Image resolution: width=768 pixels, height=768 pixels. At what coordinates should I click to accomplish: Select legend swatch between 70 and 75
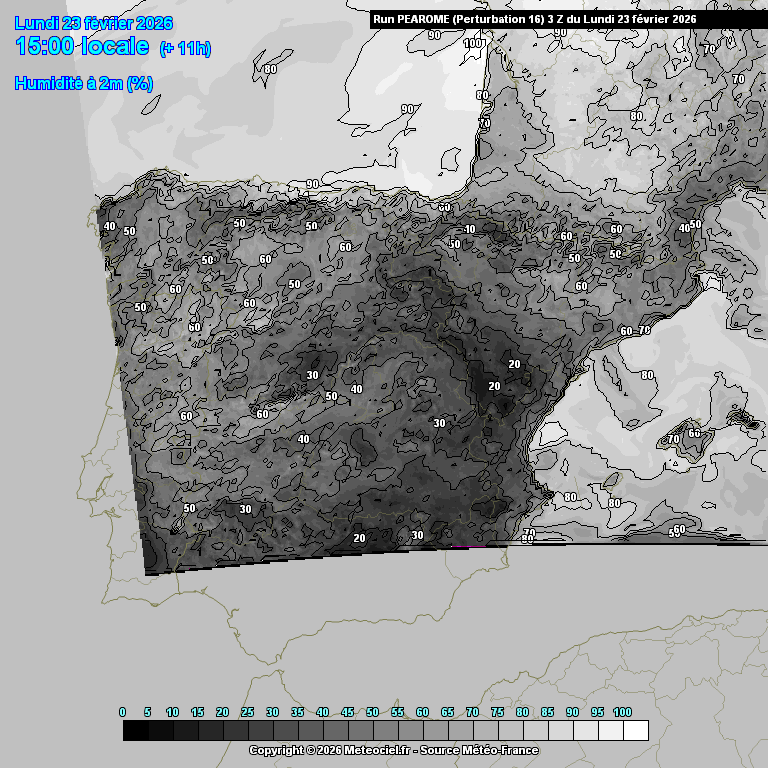pos(485,731)
